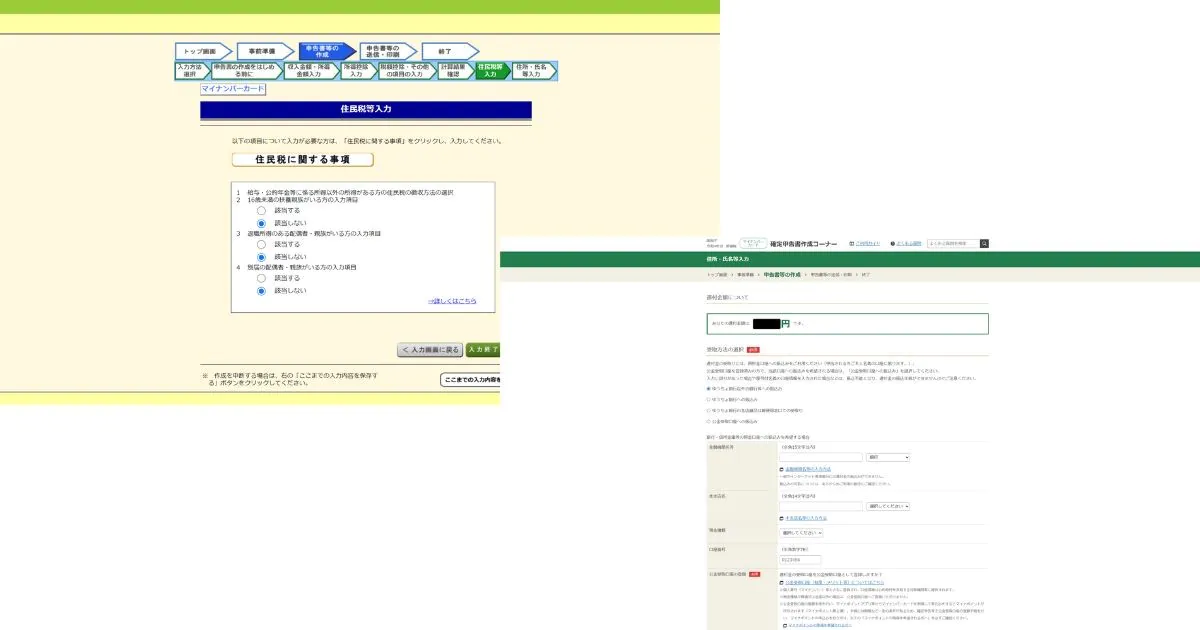Viewport: 1200px width, 630px height.
Task: Open the 銀行 institution type dropdown
Action: click(x=888, y=457)
